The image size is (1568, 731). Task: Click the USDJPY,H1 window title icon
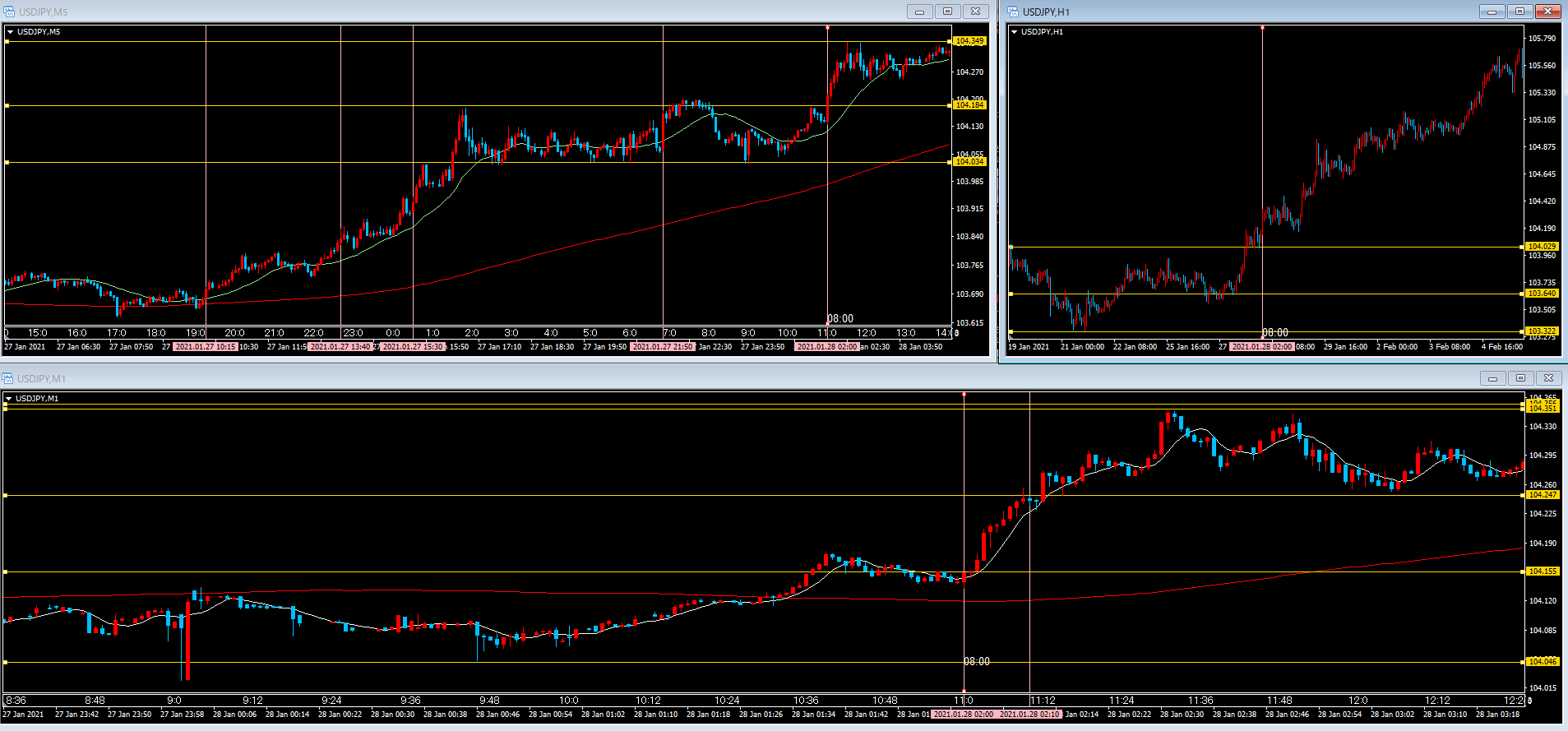(x=1012, y=12)
